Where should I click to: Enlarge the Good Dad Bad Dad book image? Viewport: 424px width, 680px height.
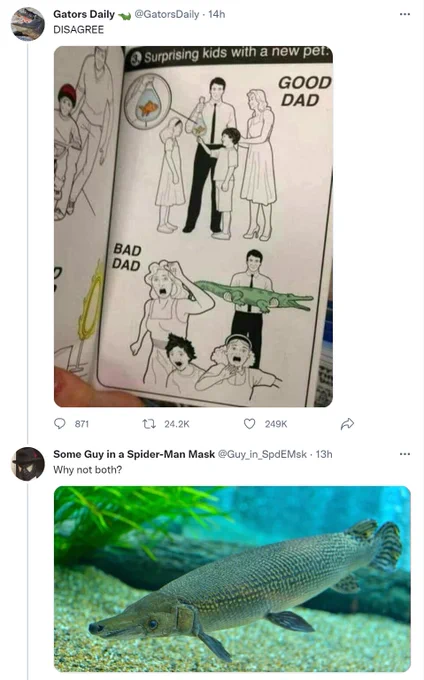coord(193,226)
